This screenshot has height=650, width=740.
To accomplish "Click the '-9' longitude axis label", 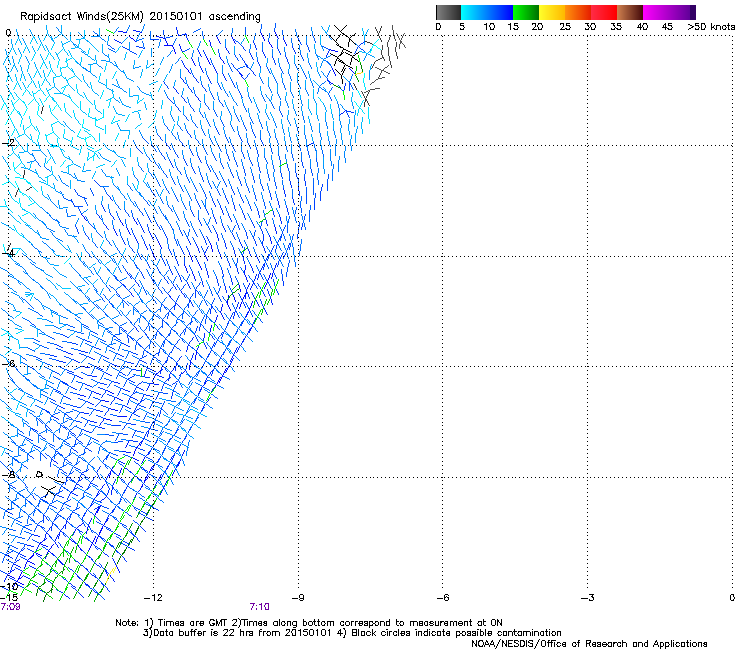I will click(x=298, y=598).
